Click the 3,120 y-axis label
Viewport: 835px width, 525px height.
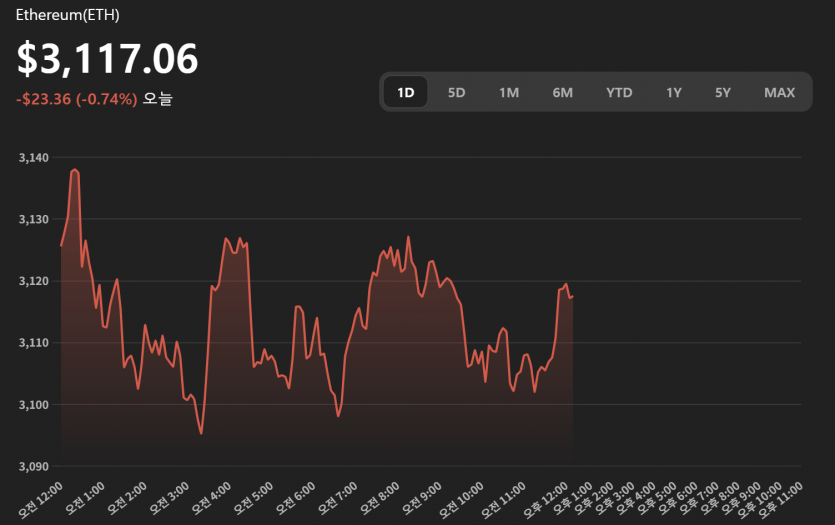(x=33, y=281)
